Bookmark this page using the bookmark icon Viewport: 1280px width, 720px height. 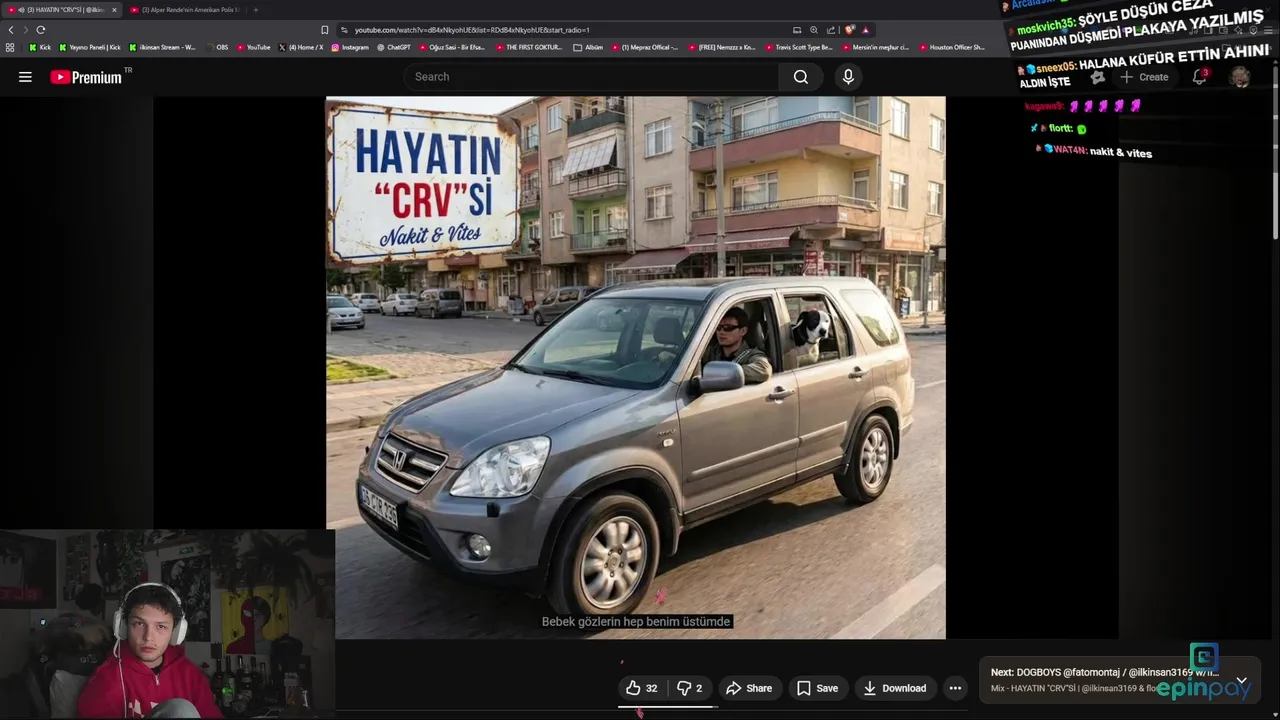324,30
